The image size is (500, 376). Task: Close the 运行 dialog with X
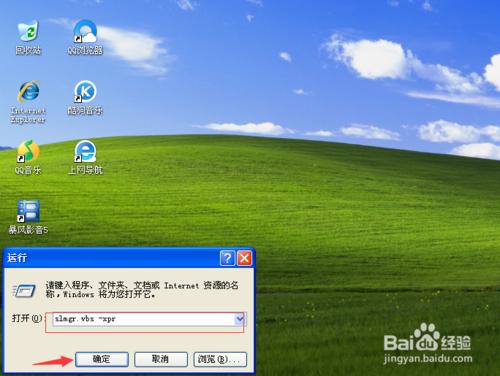[245, 258]
